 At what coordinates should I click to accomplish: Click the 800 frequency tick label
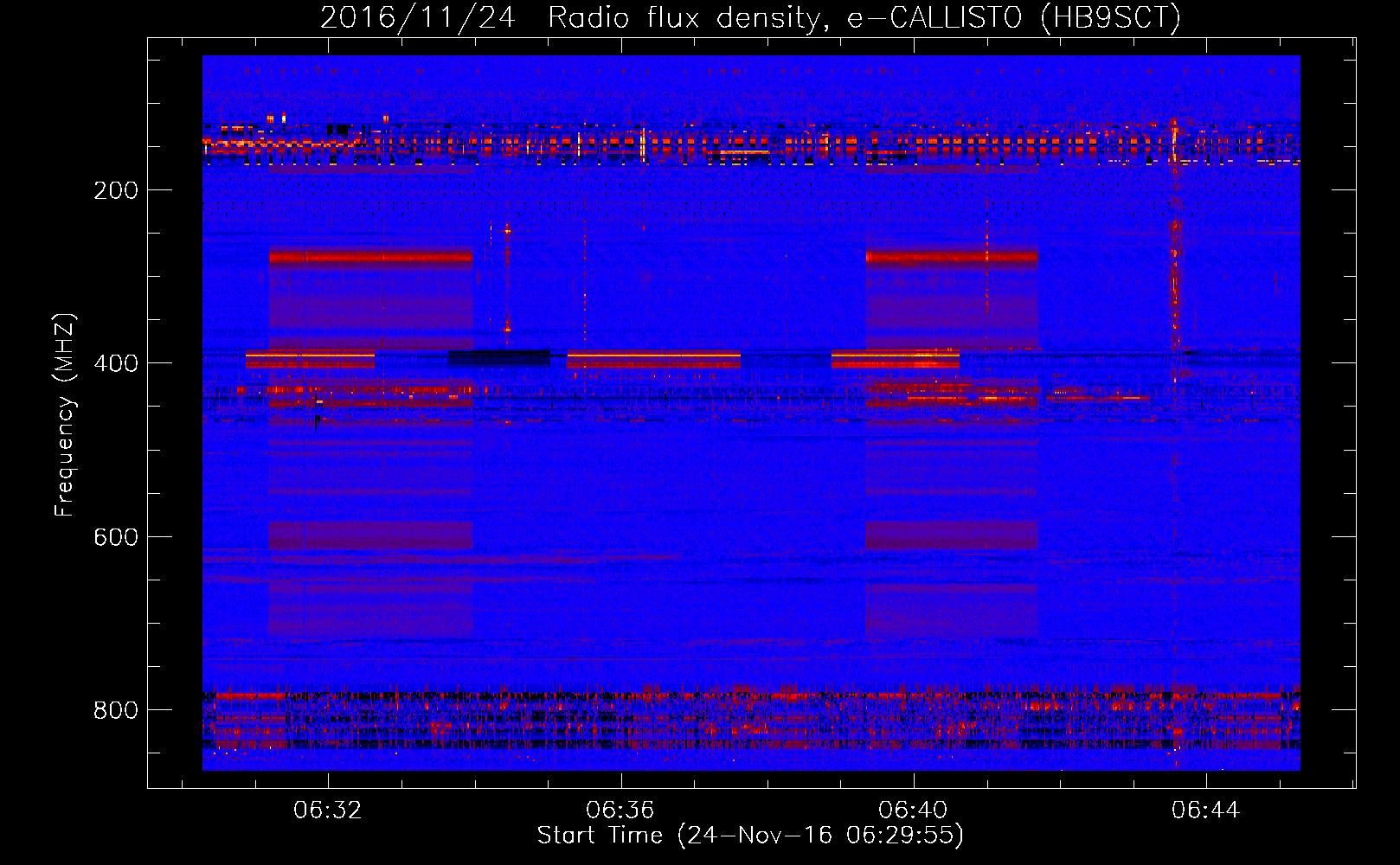tap(116, 710)
